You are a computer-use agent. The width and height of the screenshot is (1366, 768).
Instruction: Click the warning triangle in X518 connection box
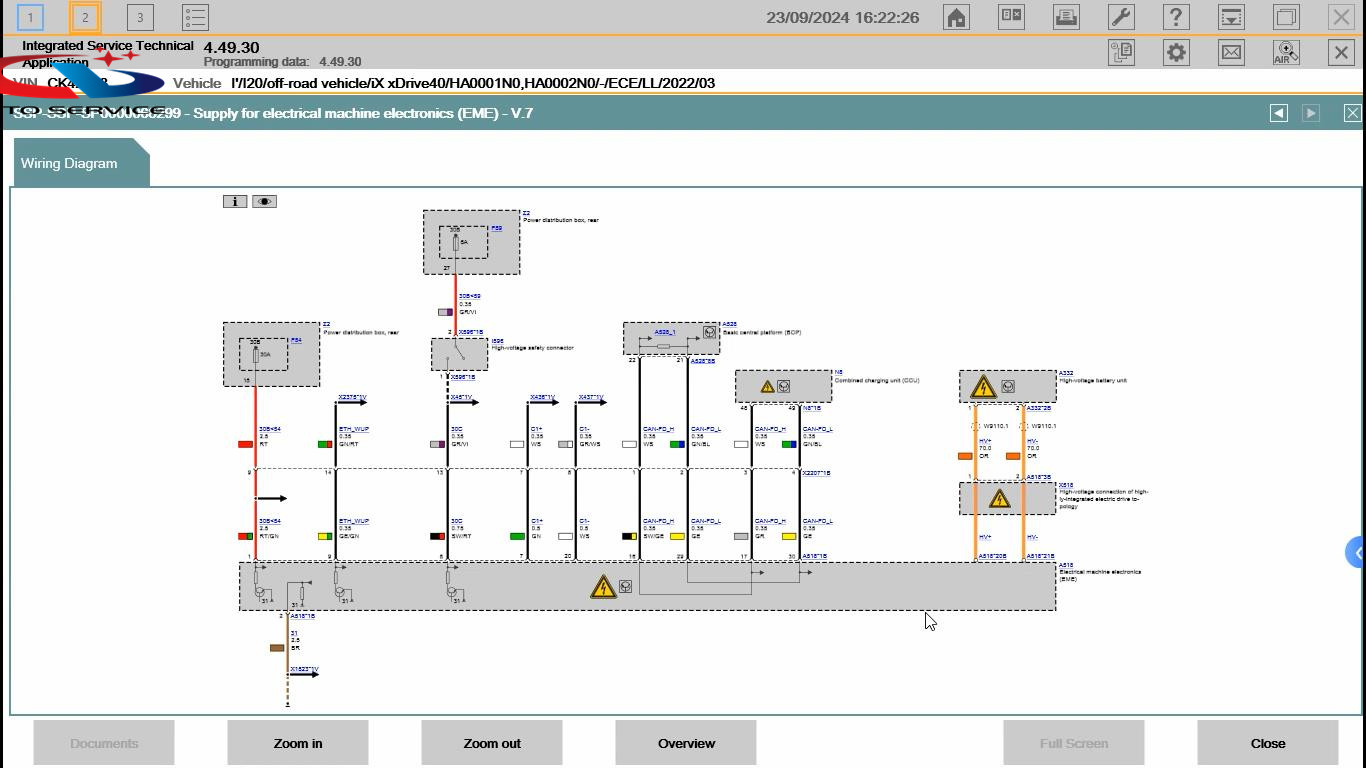tap(999, 499)
